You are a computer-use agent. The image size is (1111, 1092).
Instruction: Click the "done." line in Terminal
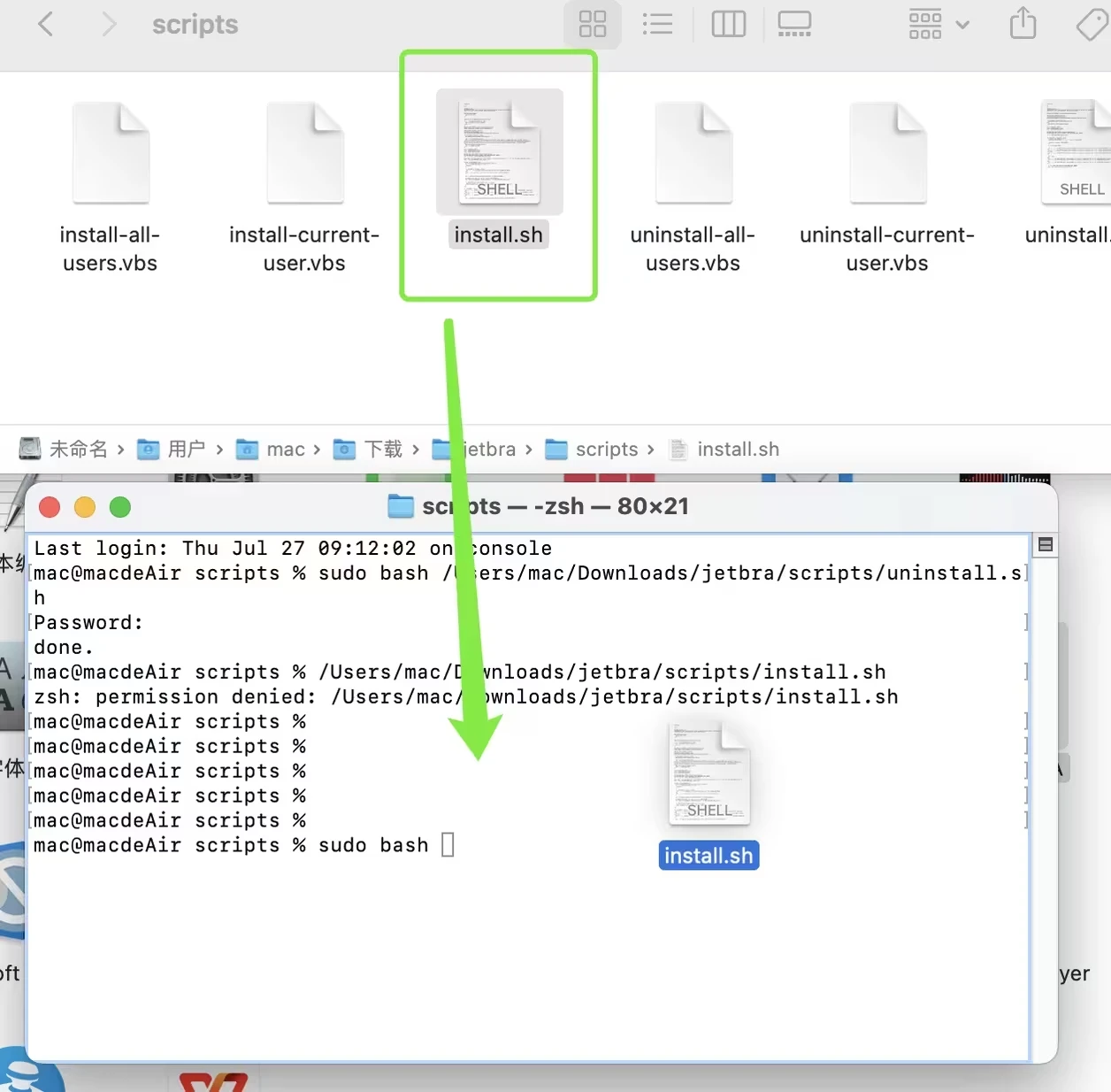point(63,647)
